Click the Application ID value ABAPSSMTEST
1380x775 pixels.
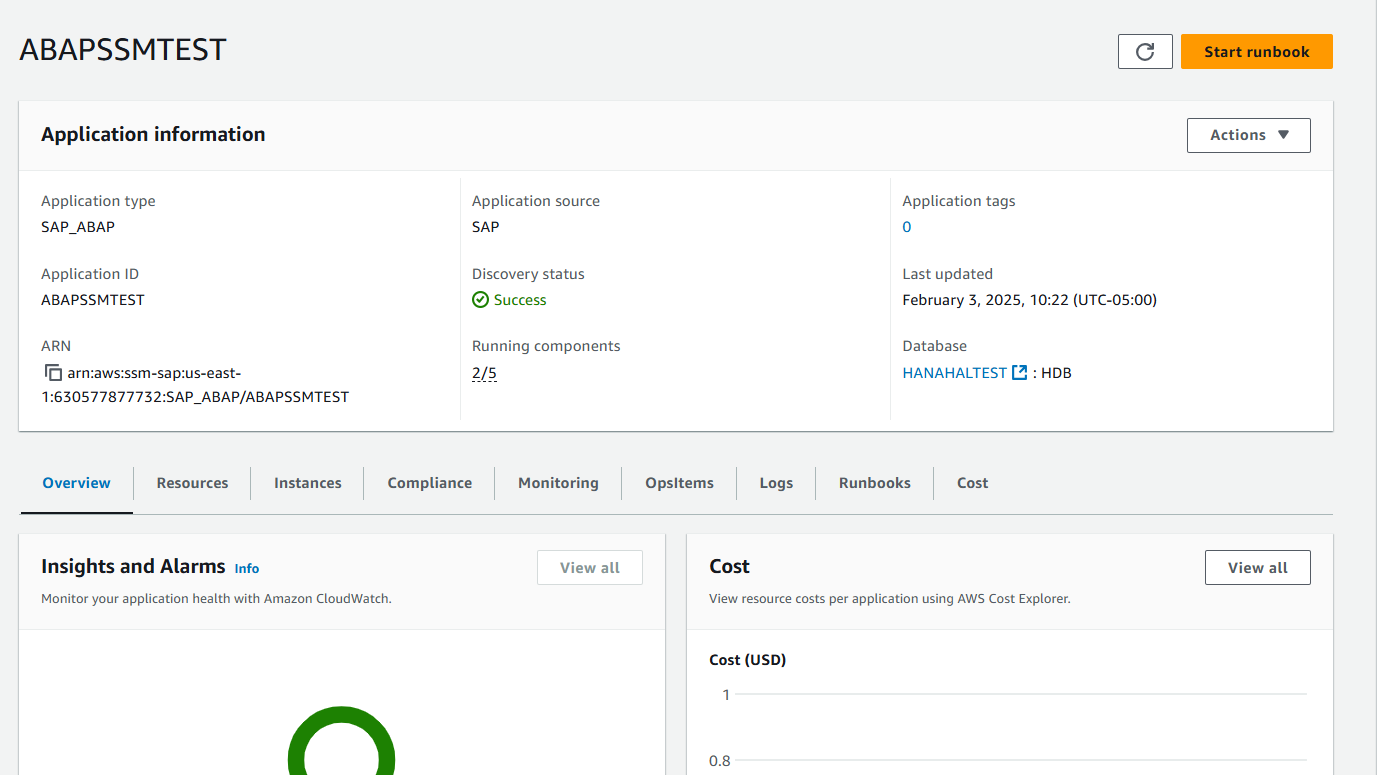click(x=93, y=300)
